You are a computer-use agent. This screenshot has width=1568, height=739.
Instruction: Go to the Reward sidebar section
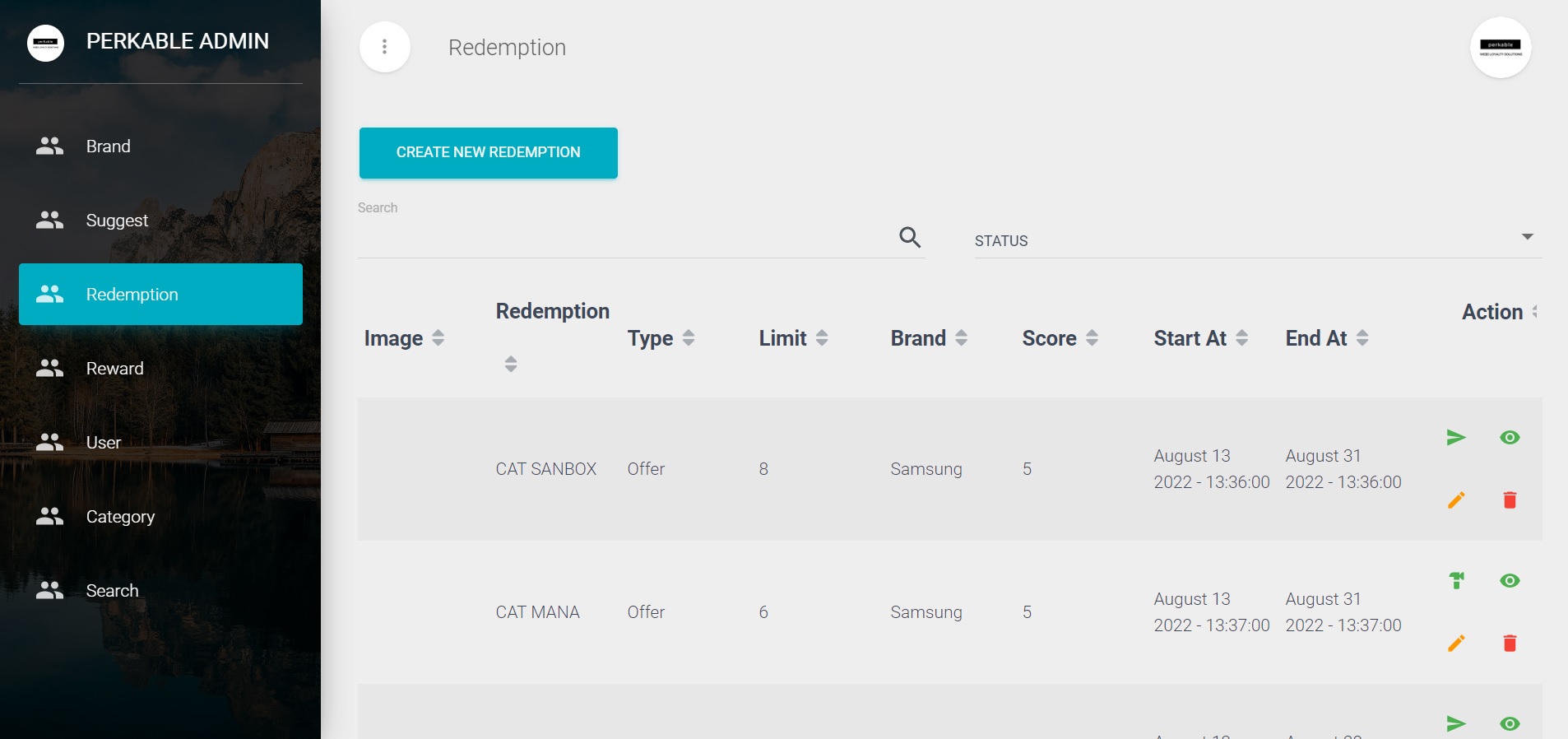tap(114, 369)
